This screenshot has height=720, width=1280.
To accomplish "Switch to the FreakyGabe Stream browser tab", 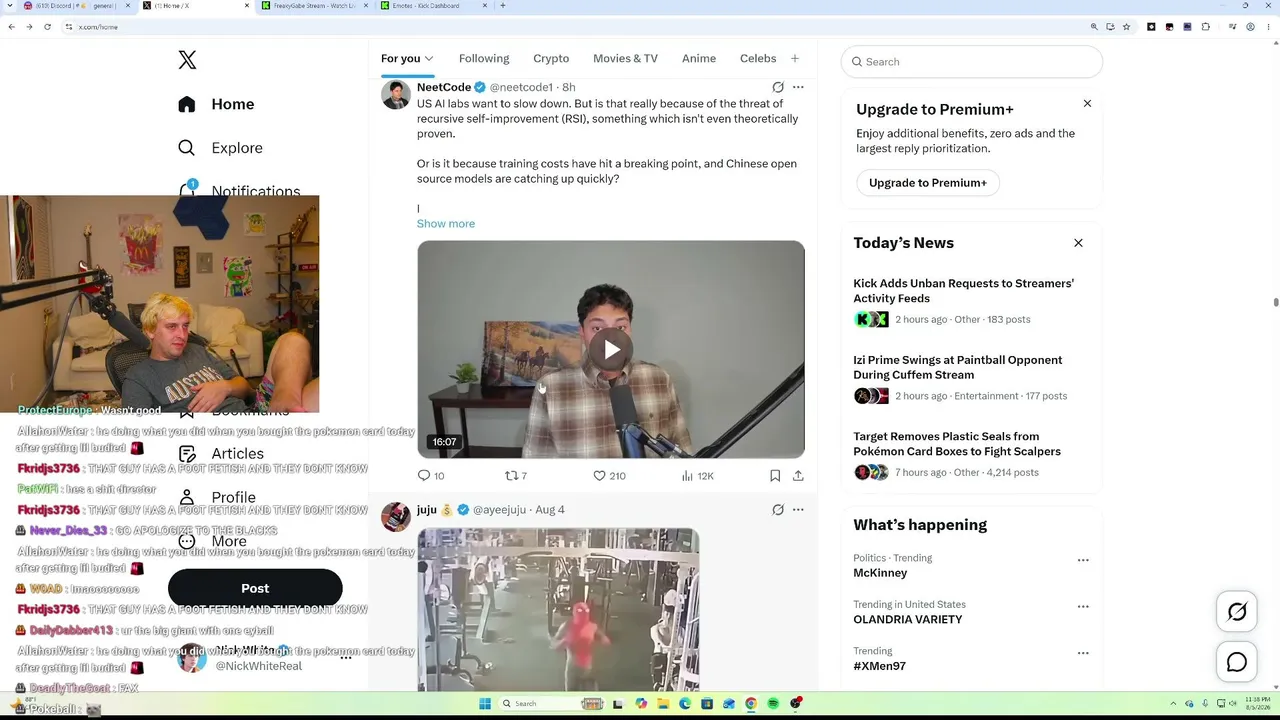I will pos(314,6).
